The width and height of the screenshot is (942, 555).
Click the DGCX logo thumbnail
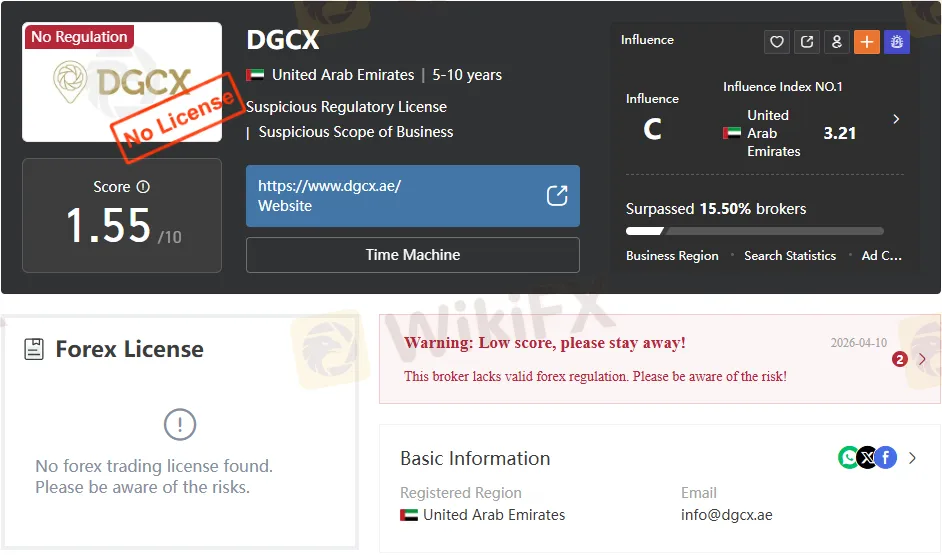122,82
